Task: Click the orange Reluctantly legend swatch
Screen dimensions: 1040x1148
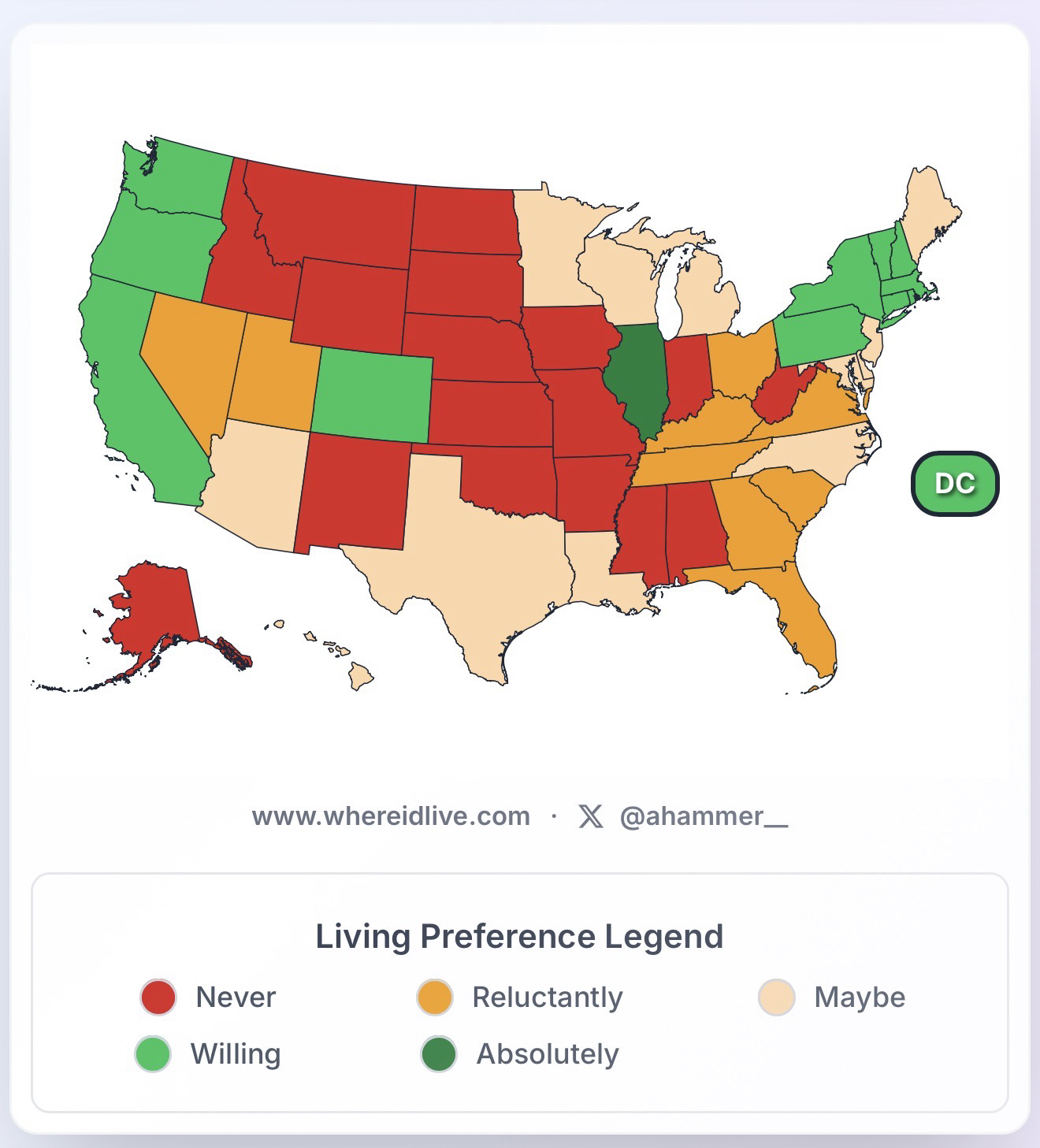Action: pos(434,997)
